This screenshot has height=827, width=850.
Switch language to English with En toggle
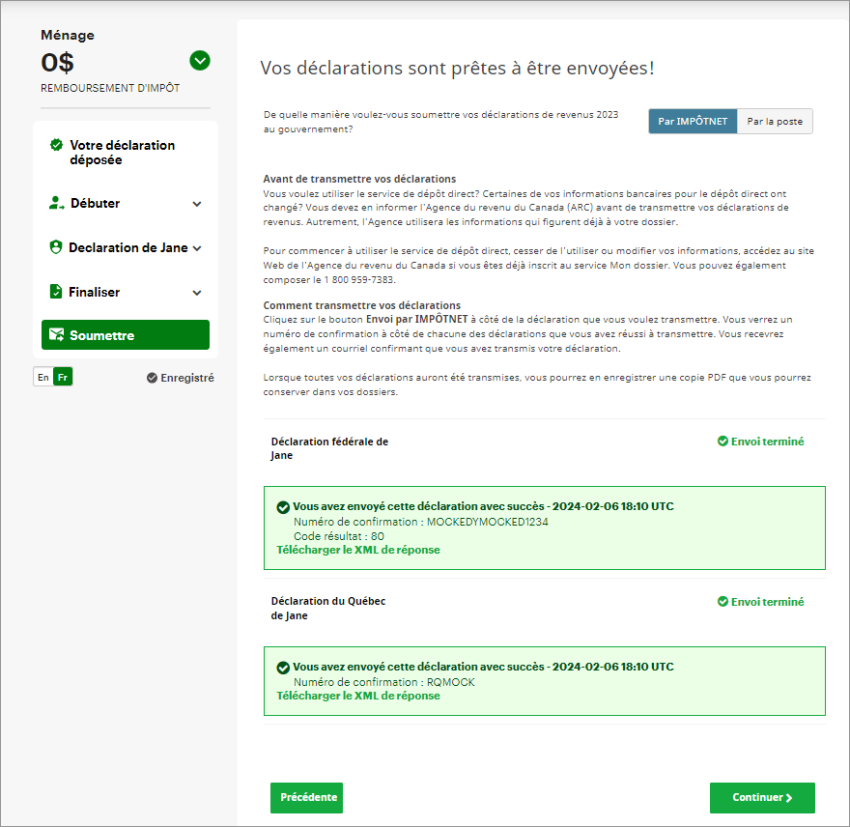pyautogui.click(x=42, y=377)
